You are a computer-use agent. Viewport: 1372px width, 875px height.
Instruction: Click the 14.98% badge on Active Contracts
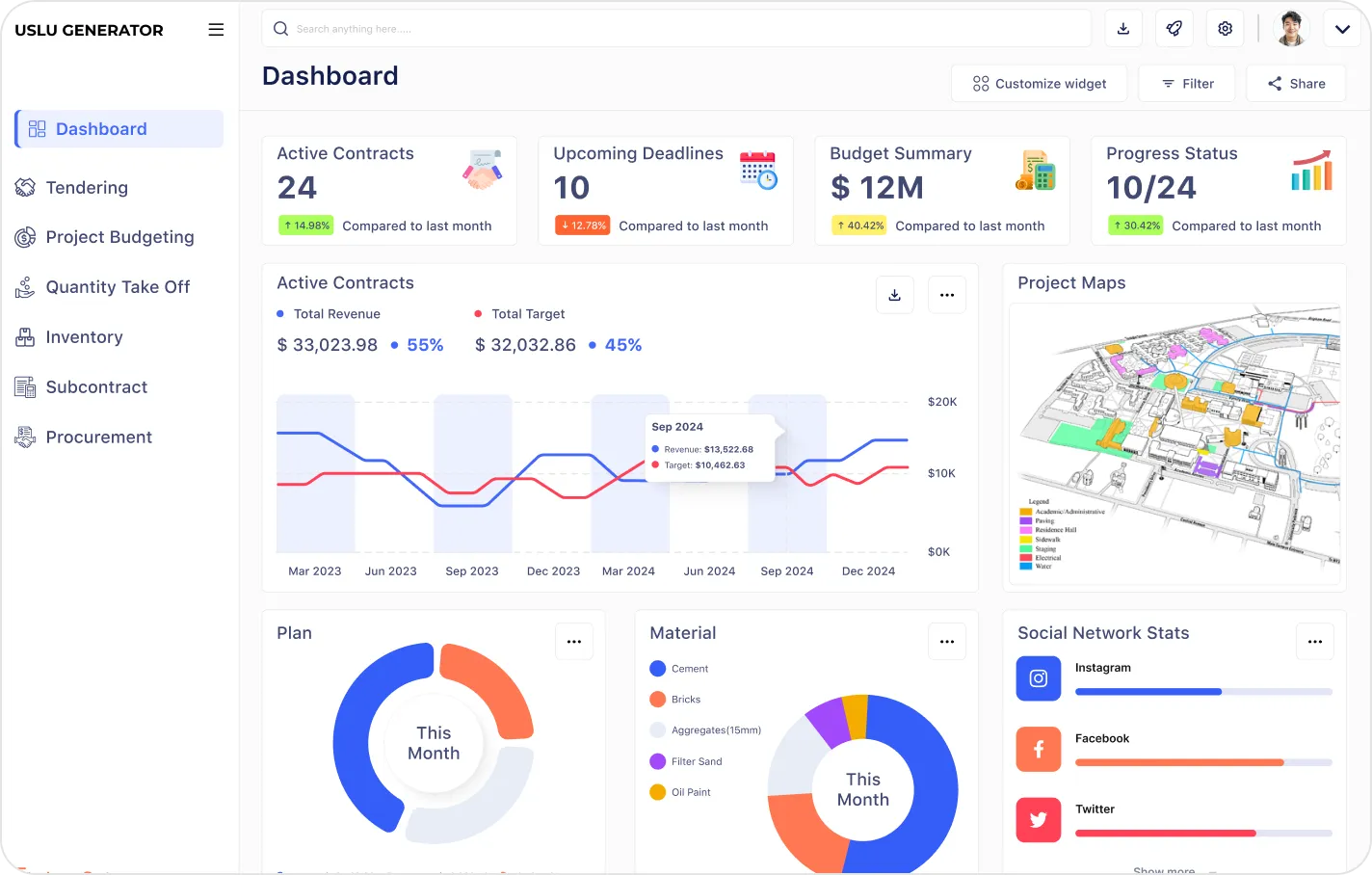(305, 225)
